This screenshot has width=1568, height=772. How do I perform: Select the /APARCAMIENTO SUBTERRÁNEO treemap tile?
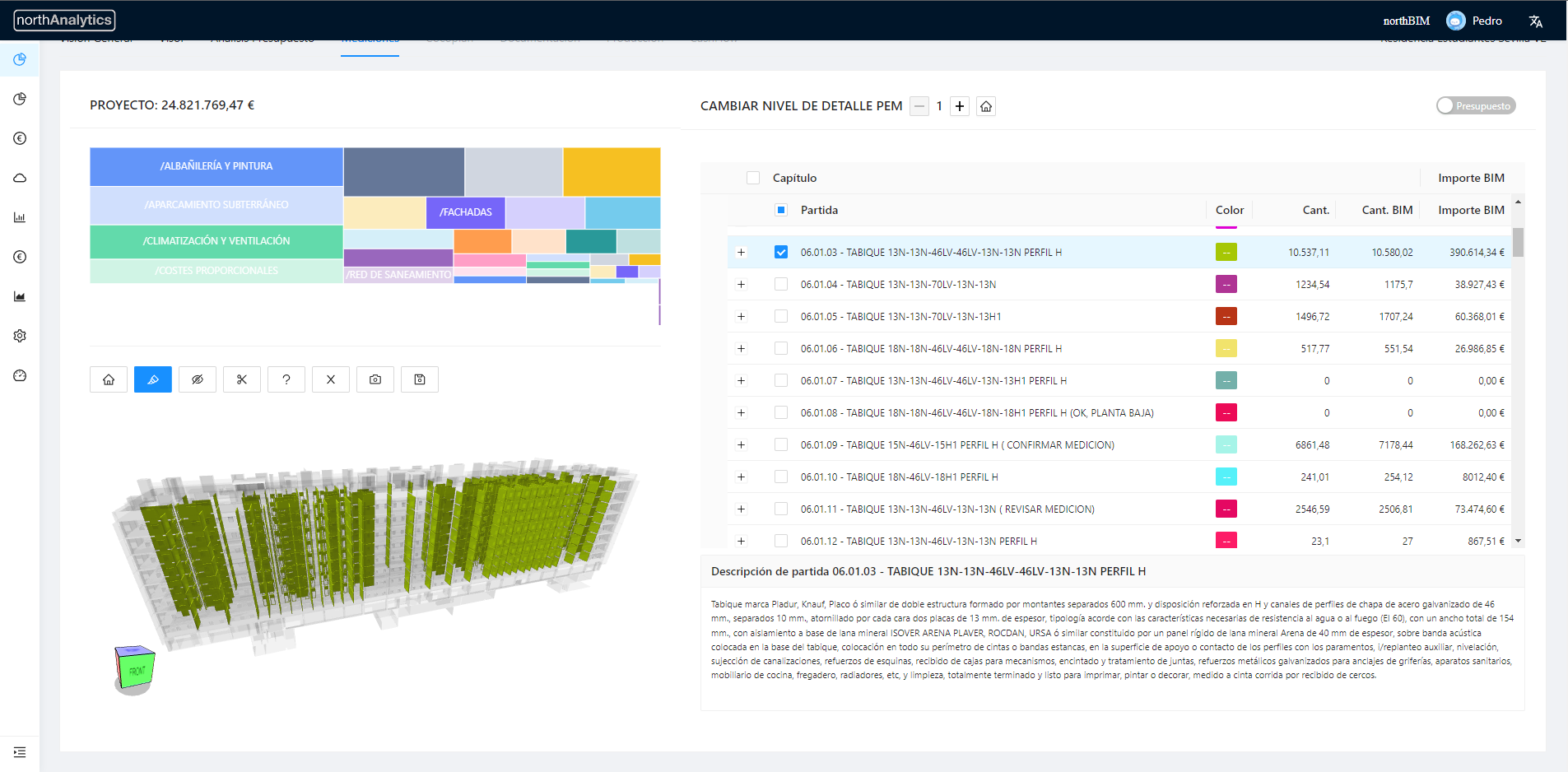tap(216, 205)
